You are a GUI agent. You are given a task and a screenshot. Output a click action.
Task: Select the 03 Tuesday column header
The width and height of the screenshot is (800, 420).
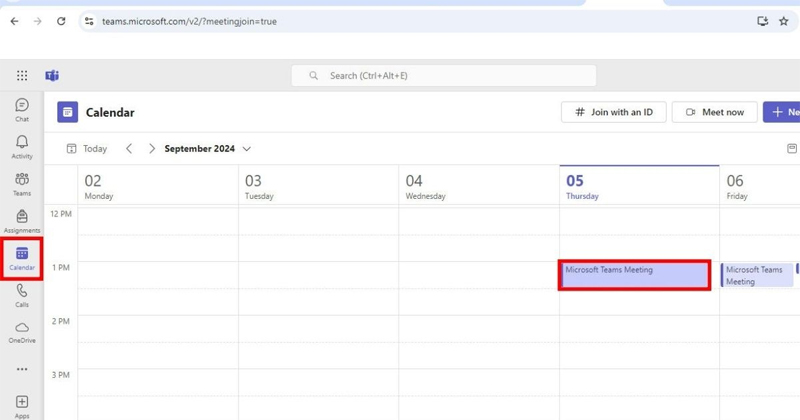(x=318, y=186)
